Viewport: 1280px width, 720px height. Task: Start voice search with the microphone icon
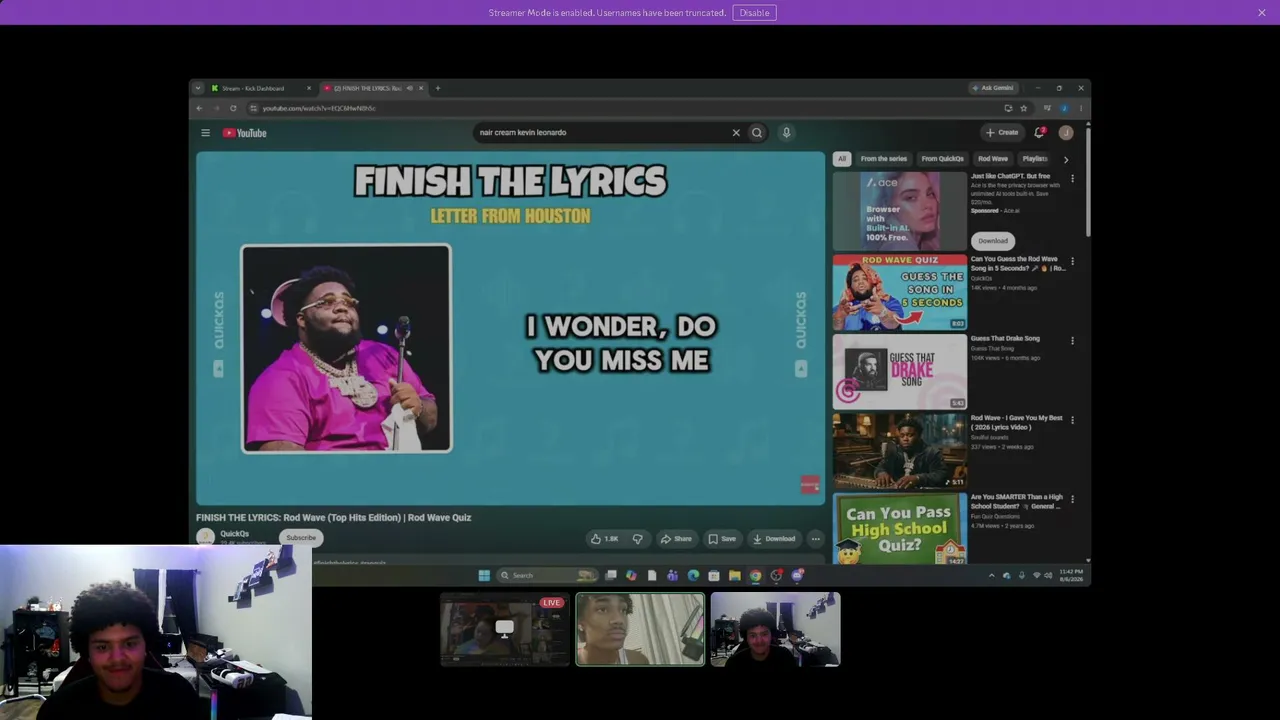point(786,132)
